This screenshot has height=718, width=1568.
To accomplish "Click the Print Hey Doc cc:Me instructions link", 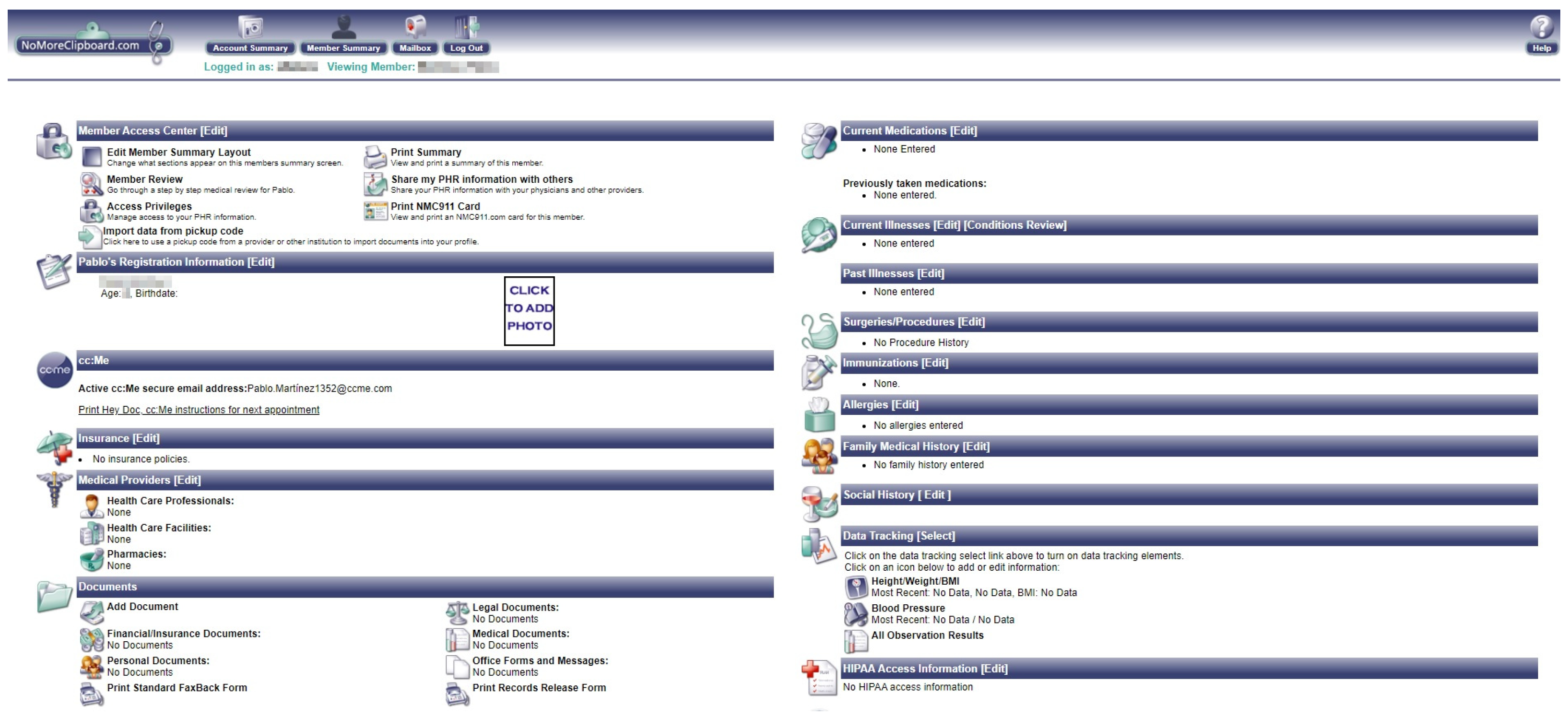I will pyautogui.click(x=199, y=410).
